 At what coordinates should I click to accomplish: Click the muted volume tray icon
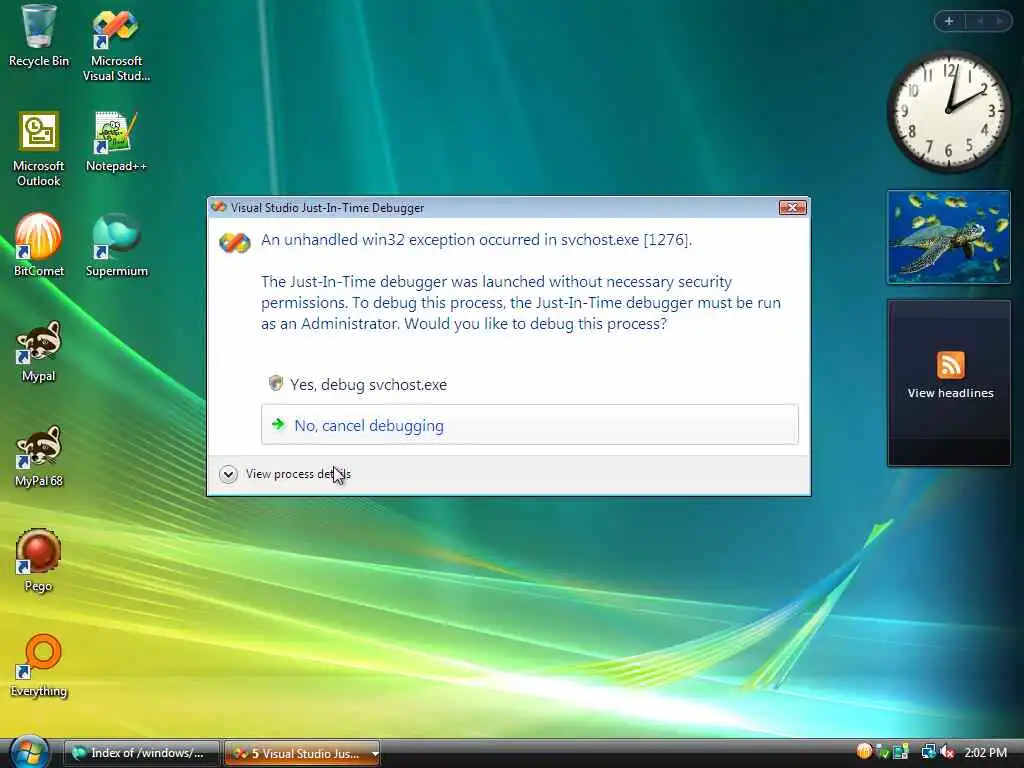pos(947,752)
